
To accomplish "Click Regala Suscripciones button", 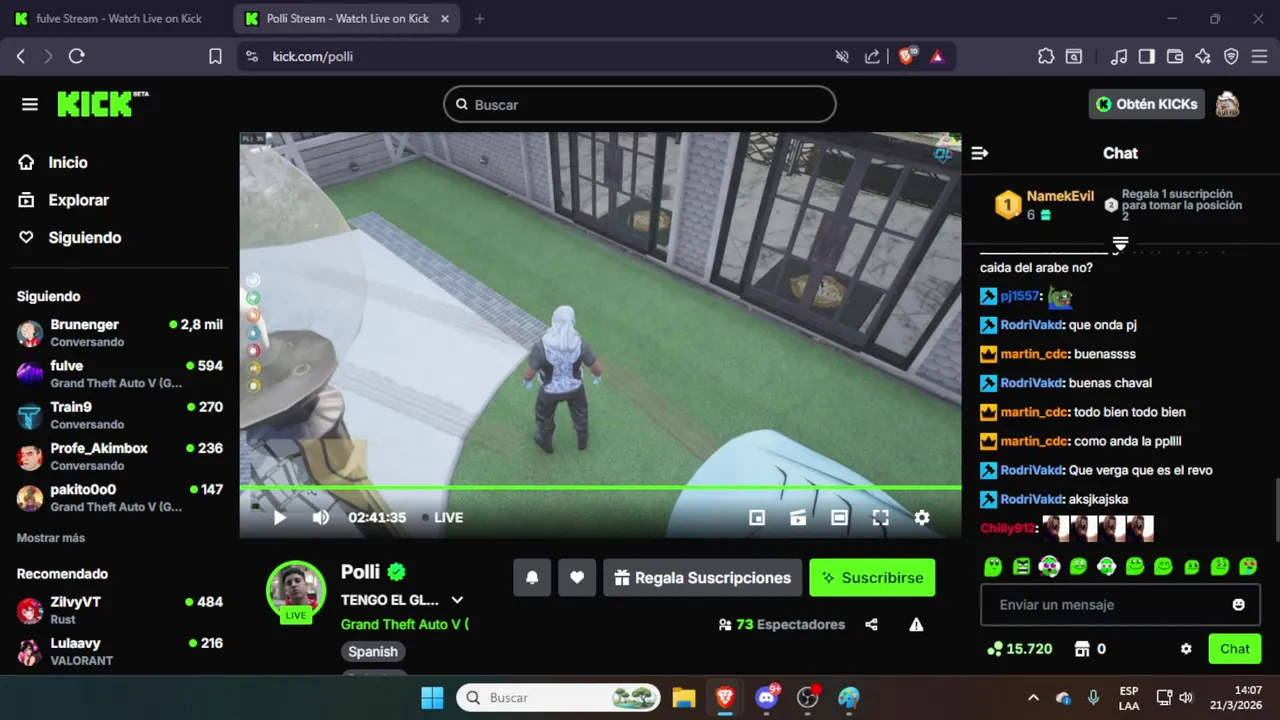I will [702, 577].
